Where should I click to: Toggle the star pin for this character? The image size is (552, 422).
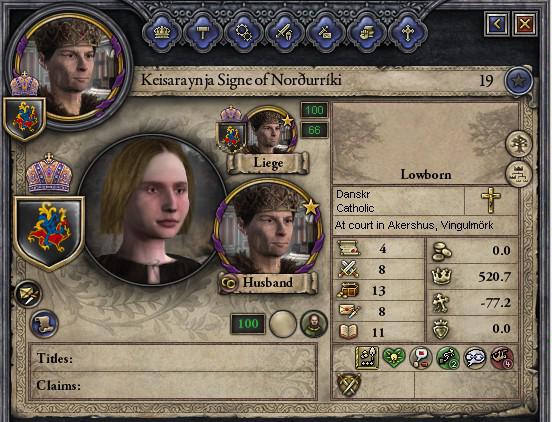[x=518, y=81]
